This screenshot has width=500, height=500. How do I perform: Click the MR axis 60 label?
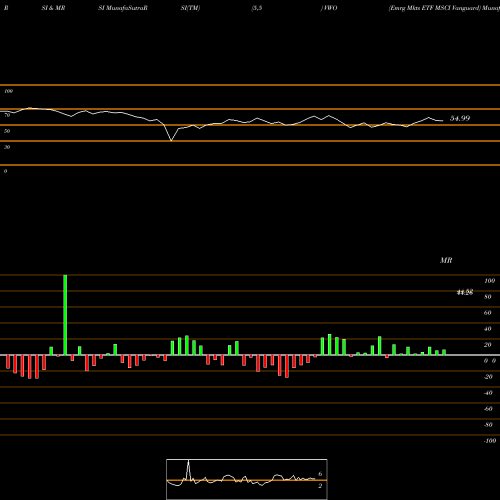point(488,313)
